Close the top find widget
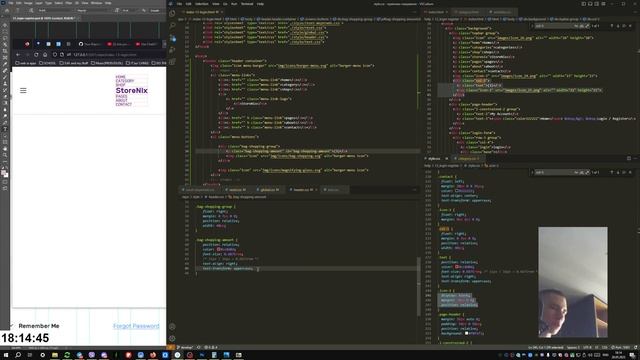640x360 pixels. tap(631, 26)
